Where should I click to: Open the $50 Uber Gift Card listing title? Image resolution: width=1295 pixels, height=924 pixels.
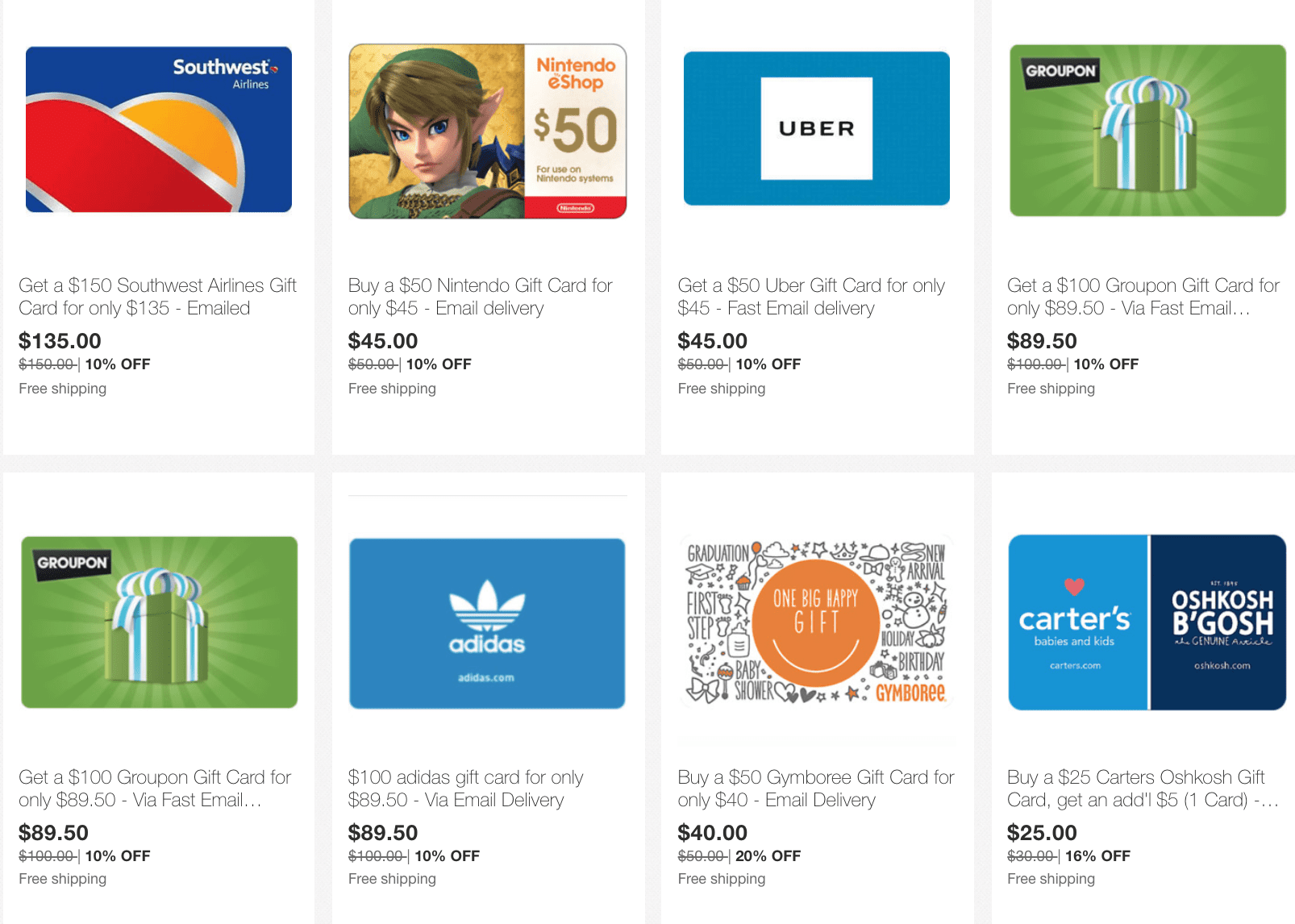[x=811, y=297]
